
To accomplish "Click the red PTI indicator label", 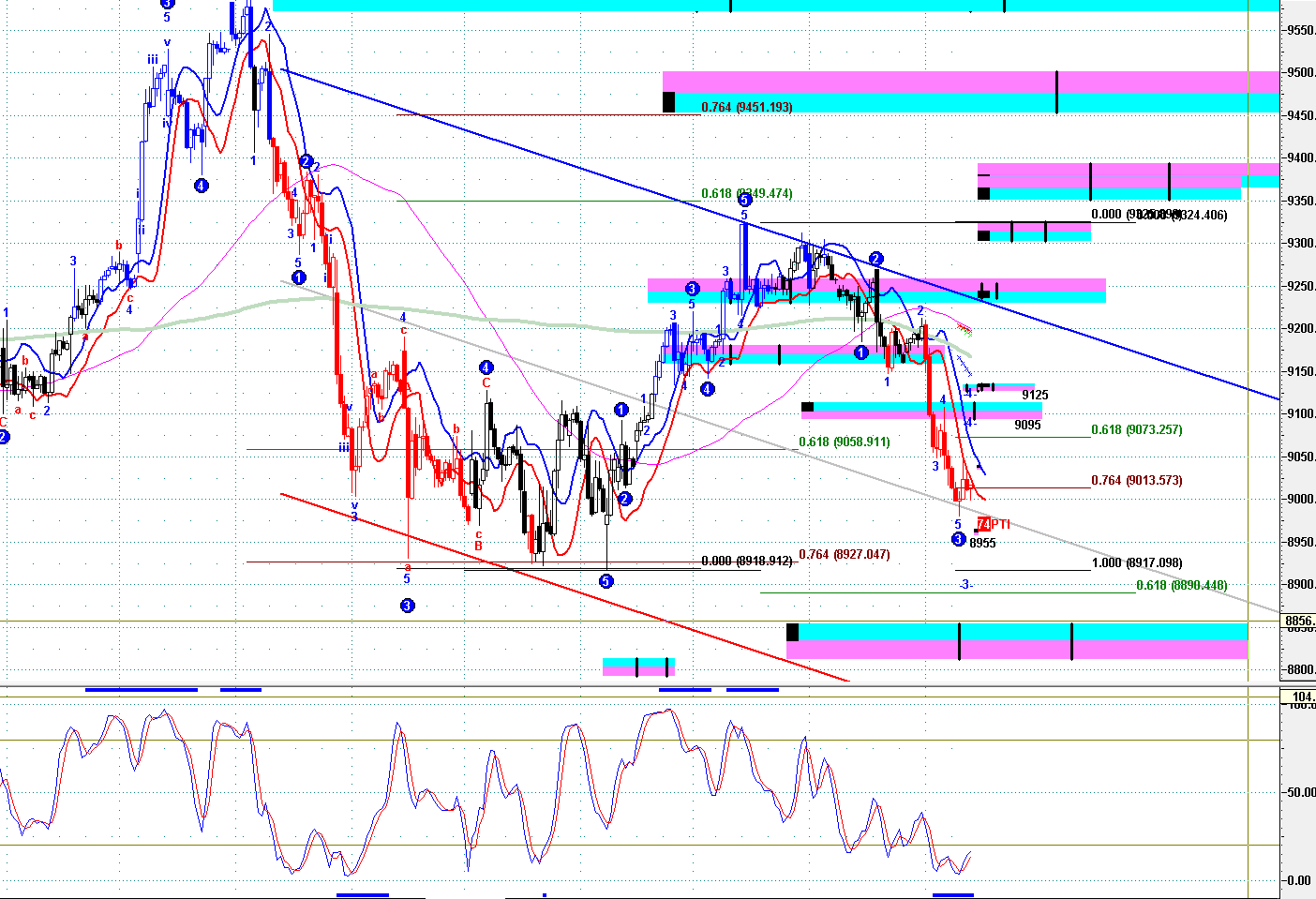I will 994,524.
